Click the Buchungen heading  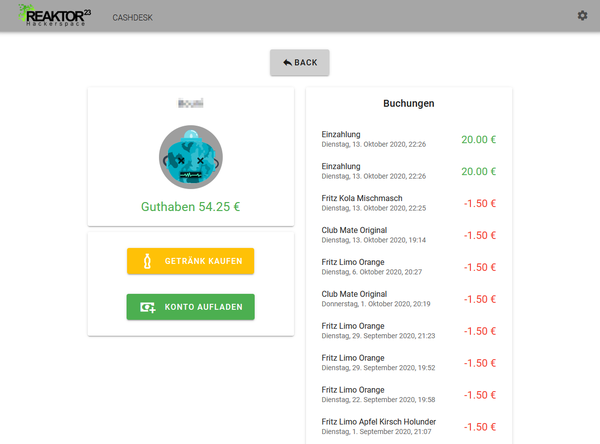409,103
